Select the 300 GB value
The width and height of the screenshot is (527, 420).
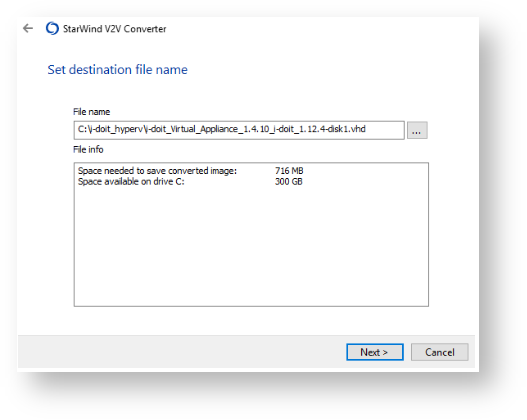click(x=289, y=181)
